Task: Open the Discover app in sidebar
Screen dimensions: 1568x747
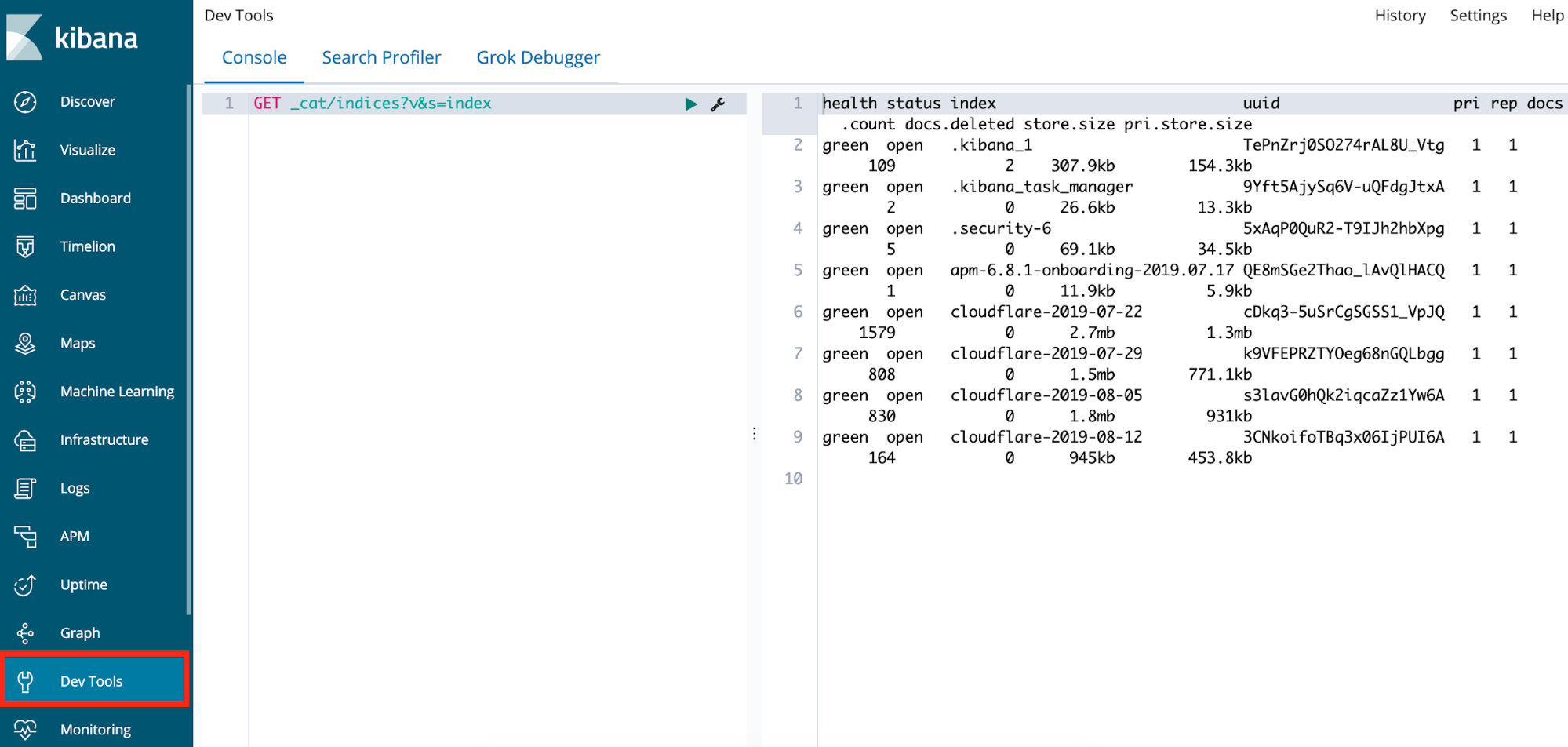Action: pos(87,101)
